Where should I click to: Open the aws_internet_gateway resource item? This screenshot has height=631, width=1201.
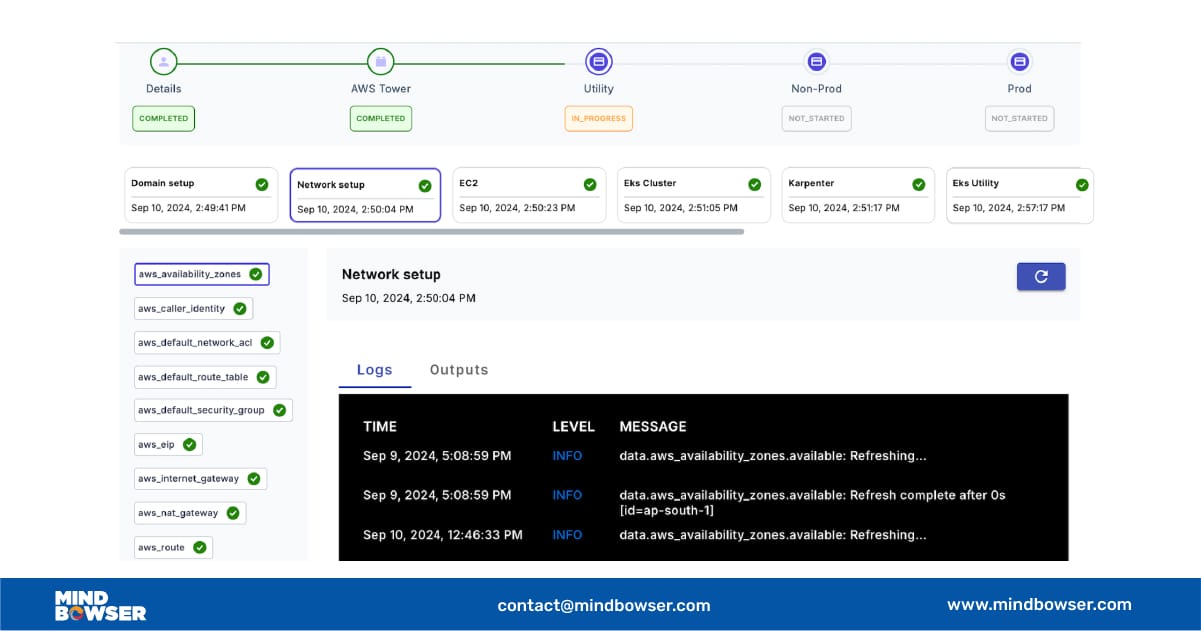click(x=200, y=479)
